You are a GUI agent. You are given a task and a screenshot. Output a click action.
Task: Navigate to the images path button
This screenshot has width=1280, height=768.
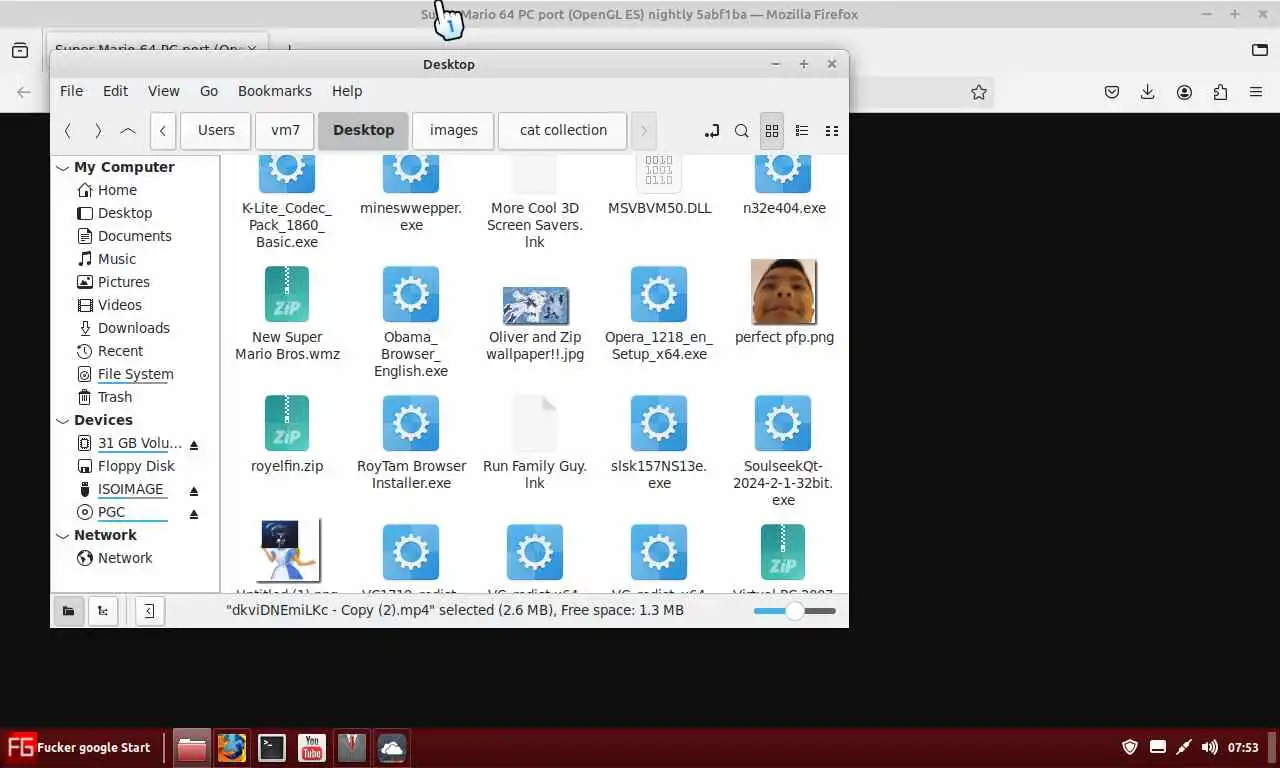(x=453, y=131)
